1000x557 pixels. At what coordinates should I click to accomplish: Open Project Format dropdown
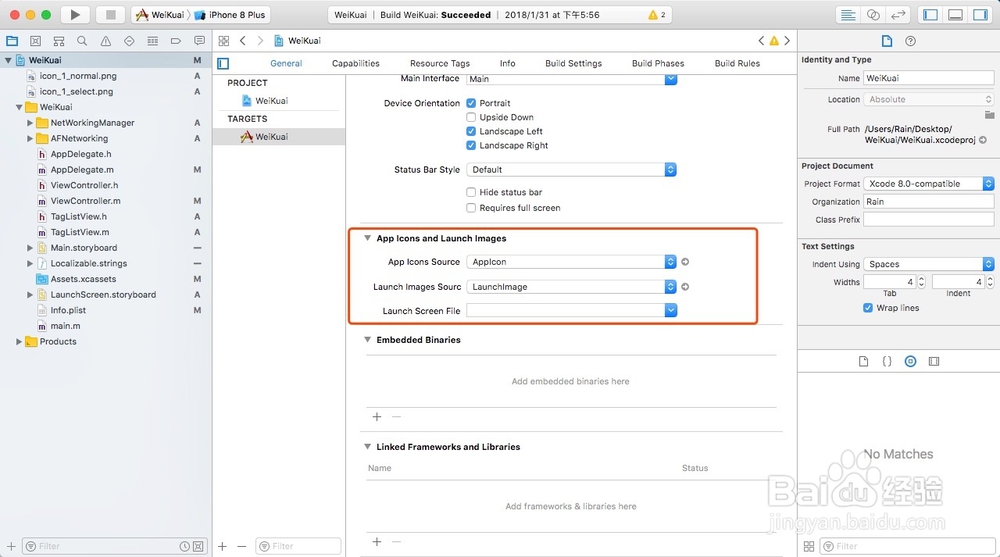[x=929, y=184]
